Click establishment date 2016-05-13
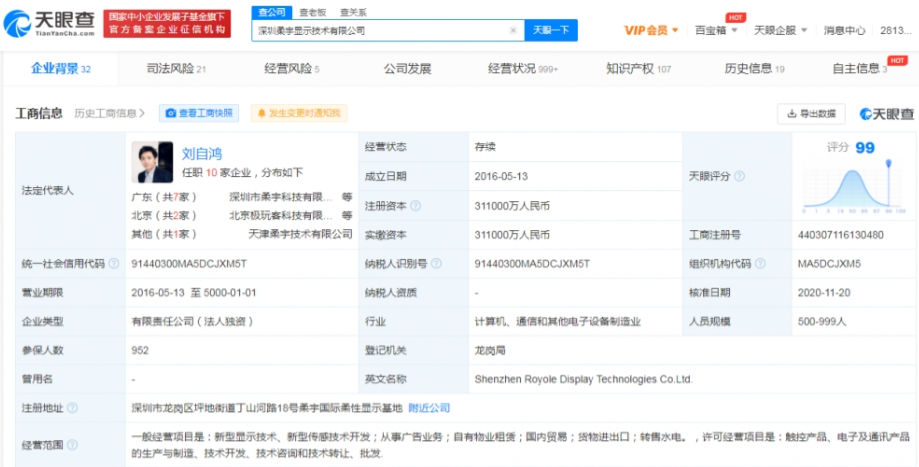The width and height of the screenshot is (919, 467). coord(500,176)
